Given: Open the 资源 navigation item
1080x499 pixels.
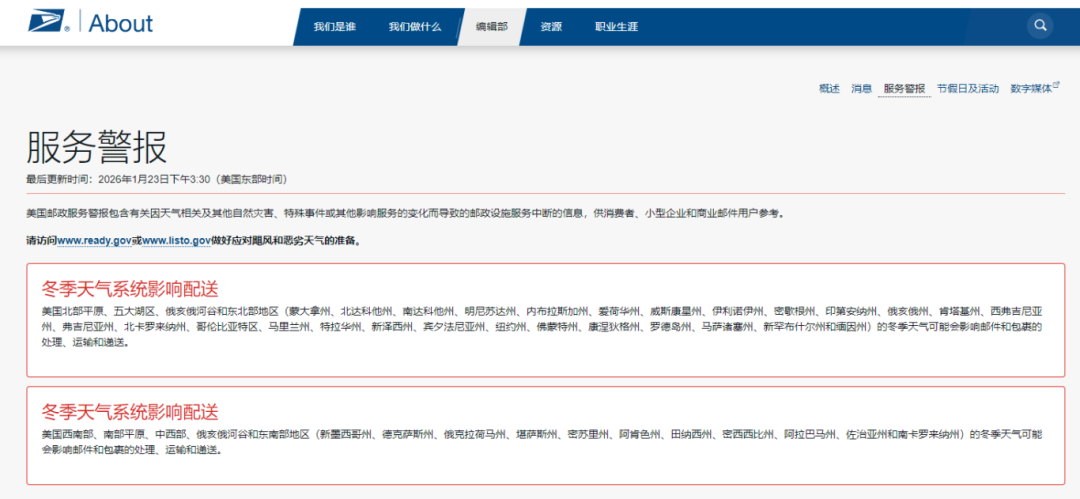Looking at the screenshot, I should click(551, 26).
